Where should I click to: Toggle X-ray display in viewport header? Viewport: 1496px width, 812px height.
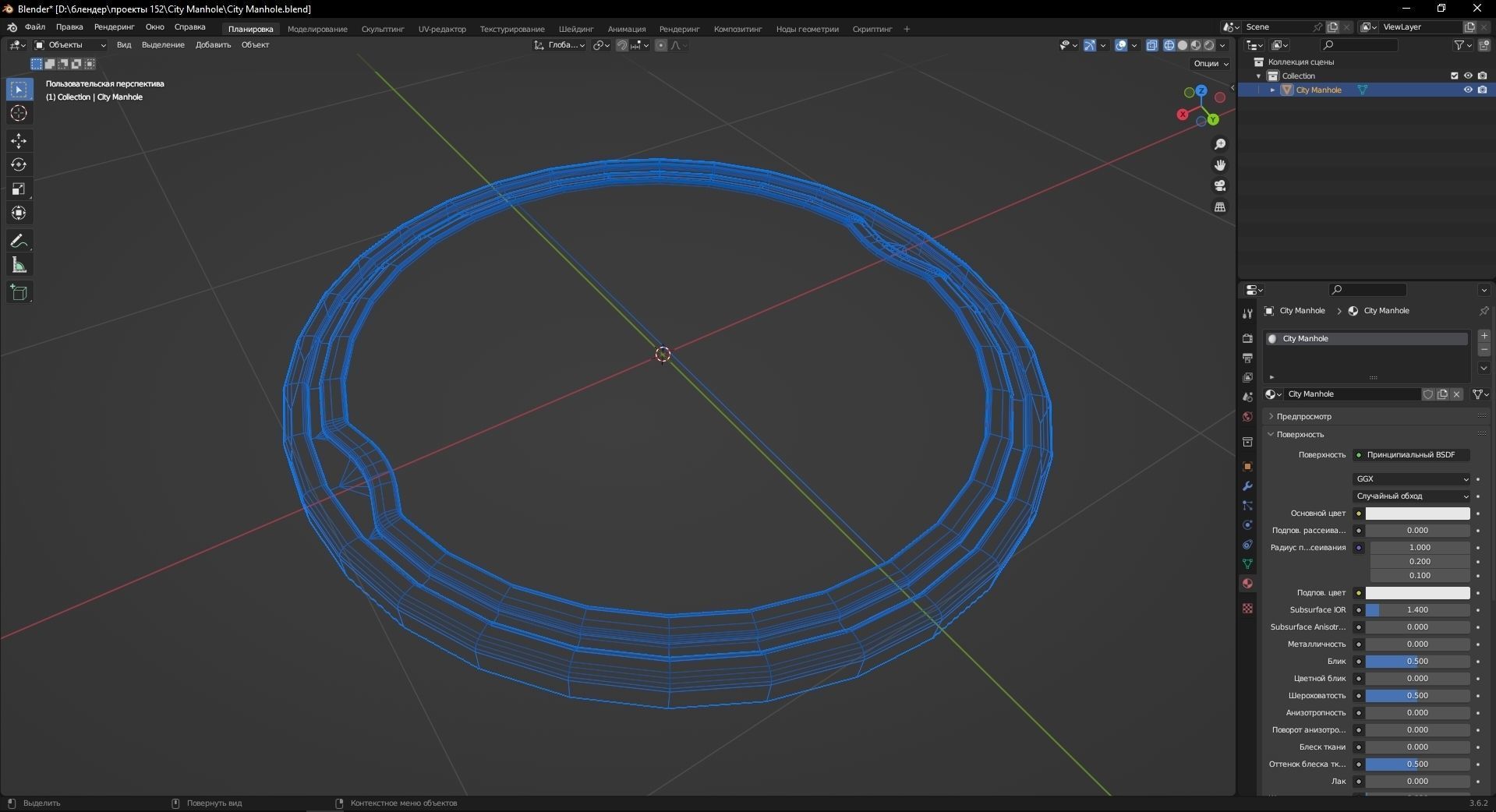click(1152, 45)
